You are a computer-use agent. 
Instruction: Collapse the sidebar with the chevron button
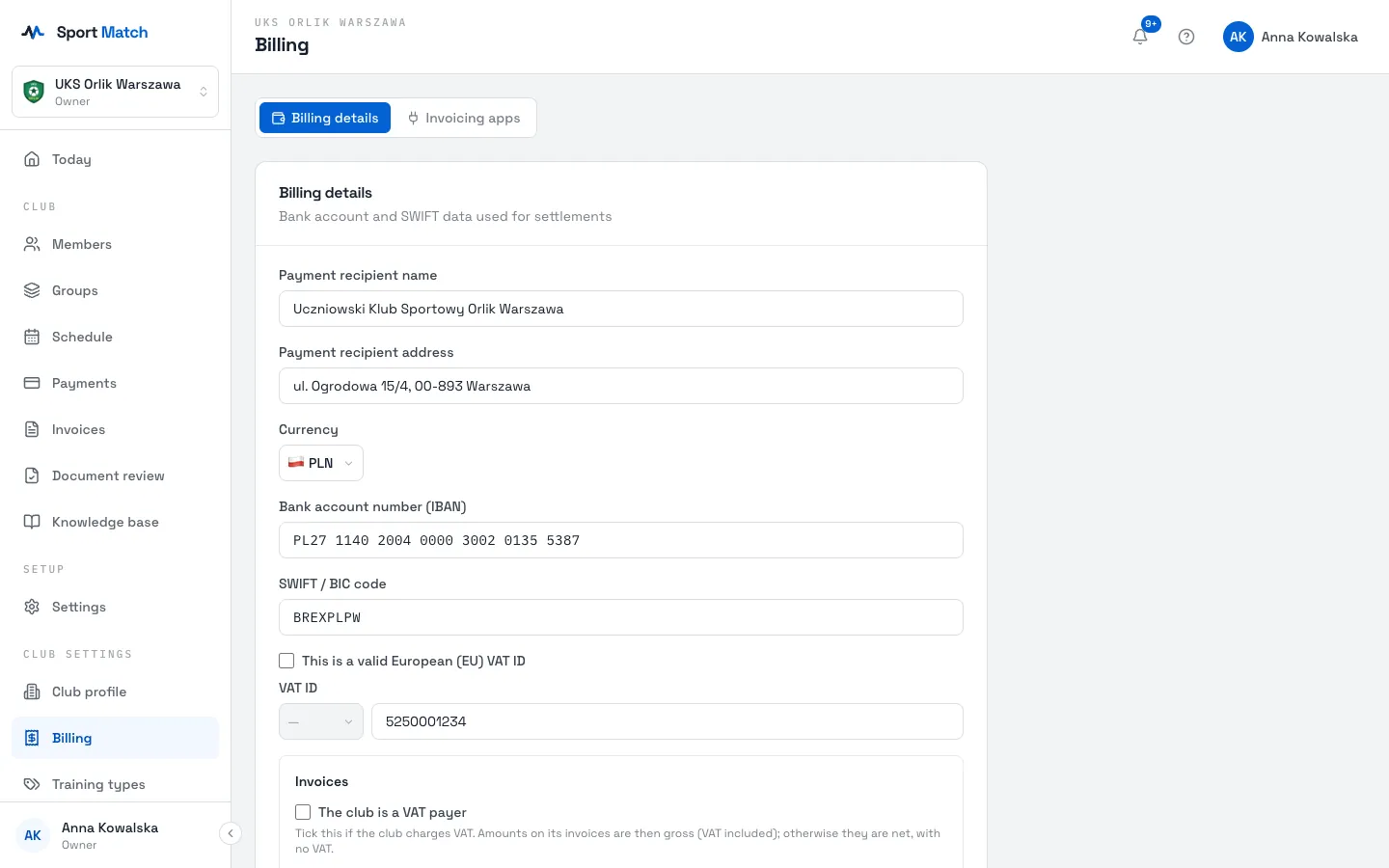pyautogui.click(x=231, y=833)
